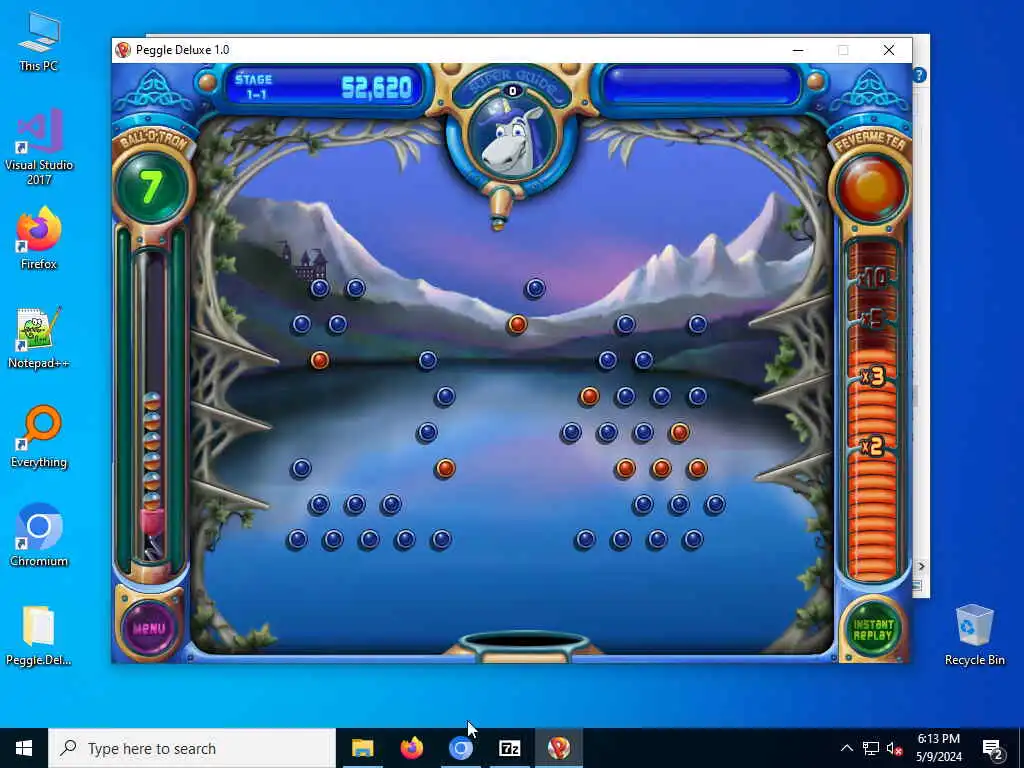Open 7-Zip from the taskbar
Image resolution: width=1024 pixels, height=768 pixels.
point(509,748)
